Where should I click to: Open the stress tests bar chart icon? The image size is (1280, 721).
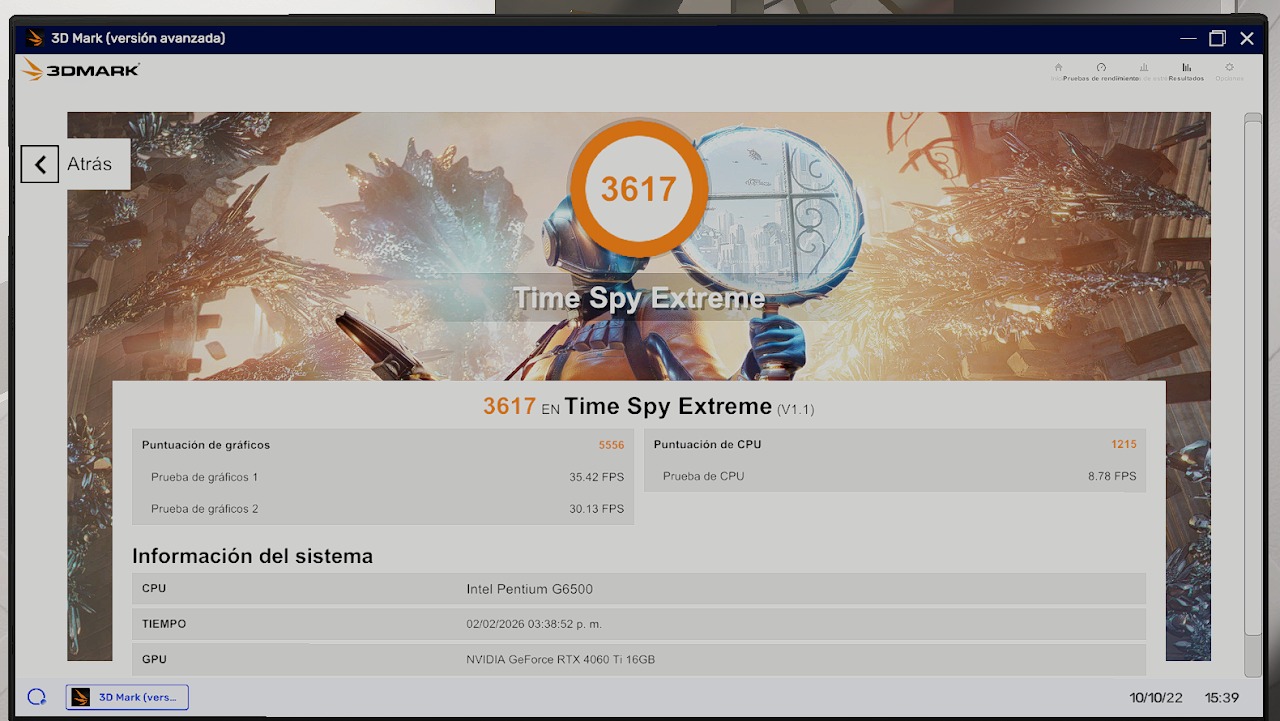(1144, 69)
